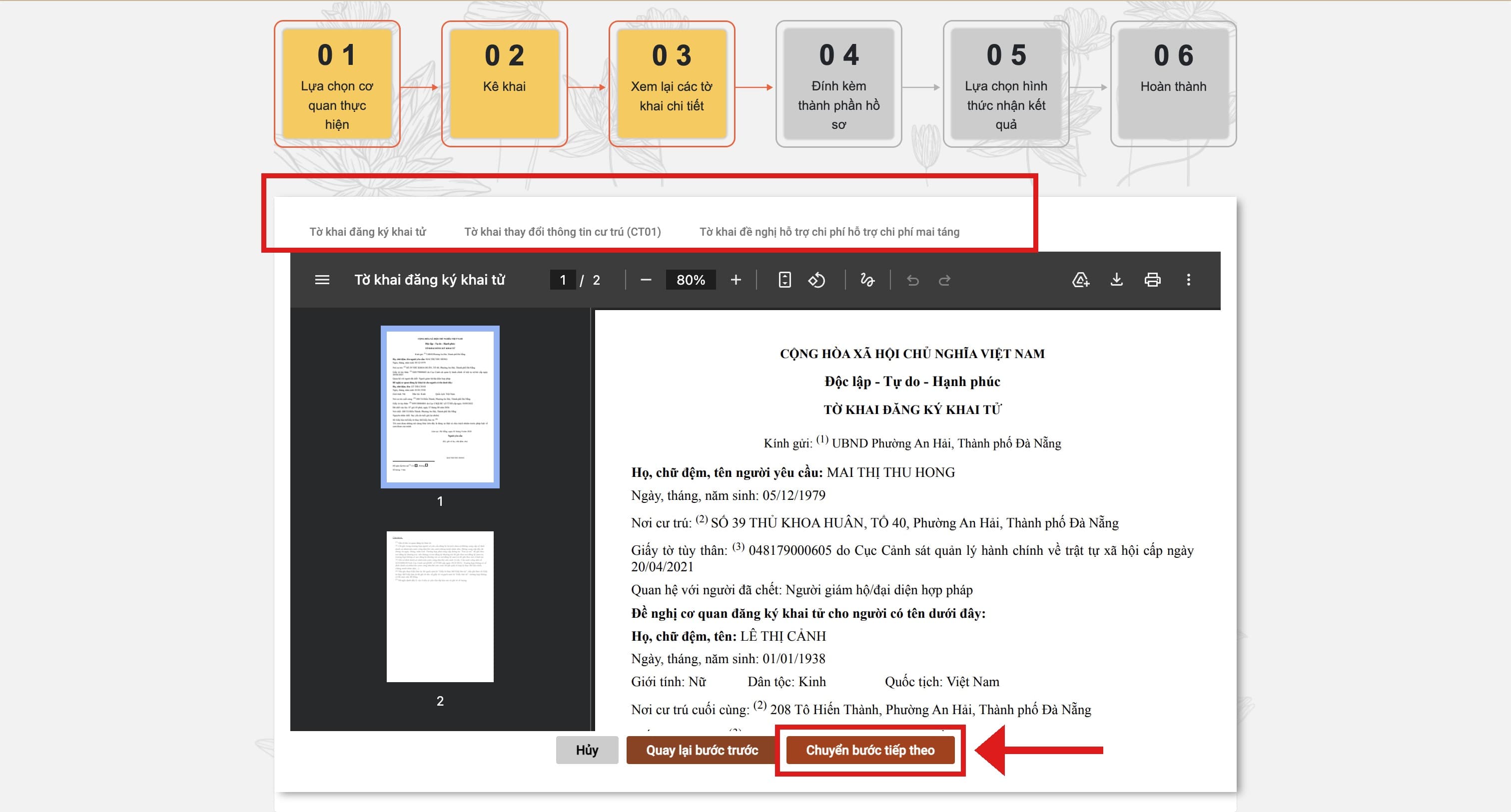The image size is (1511, 812).
Task: Select the draw annotation tool
Action: tap(867, 280)
